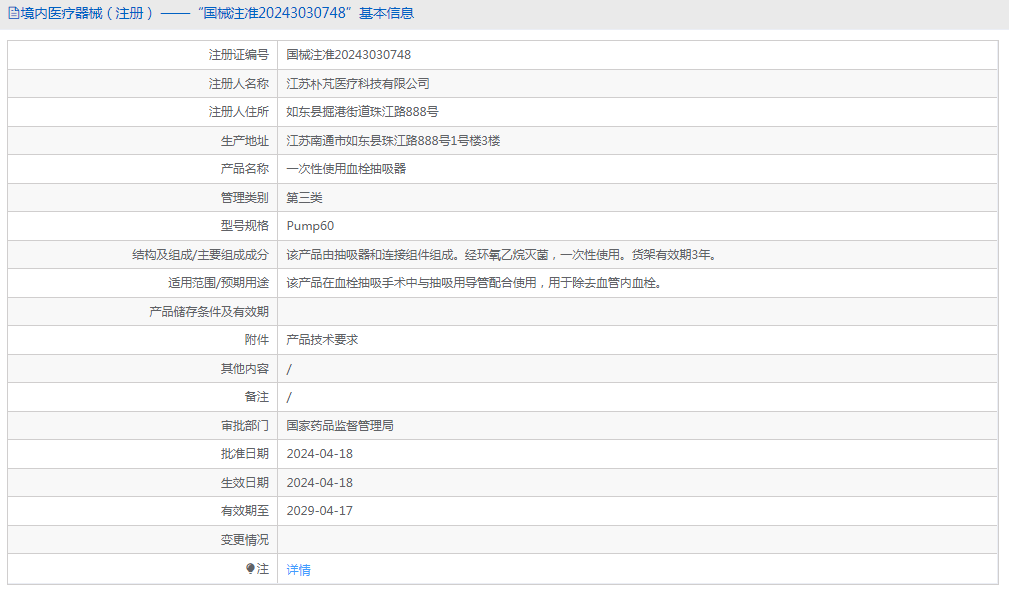Click the lightbulb icon beside 注
The image size is (1009, 593).
[250, 569]
